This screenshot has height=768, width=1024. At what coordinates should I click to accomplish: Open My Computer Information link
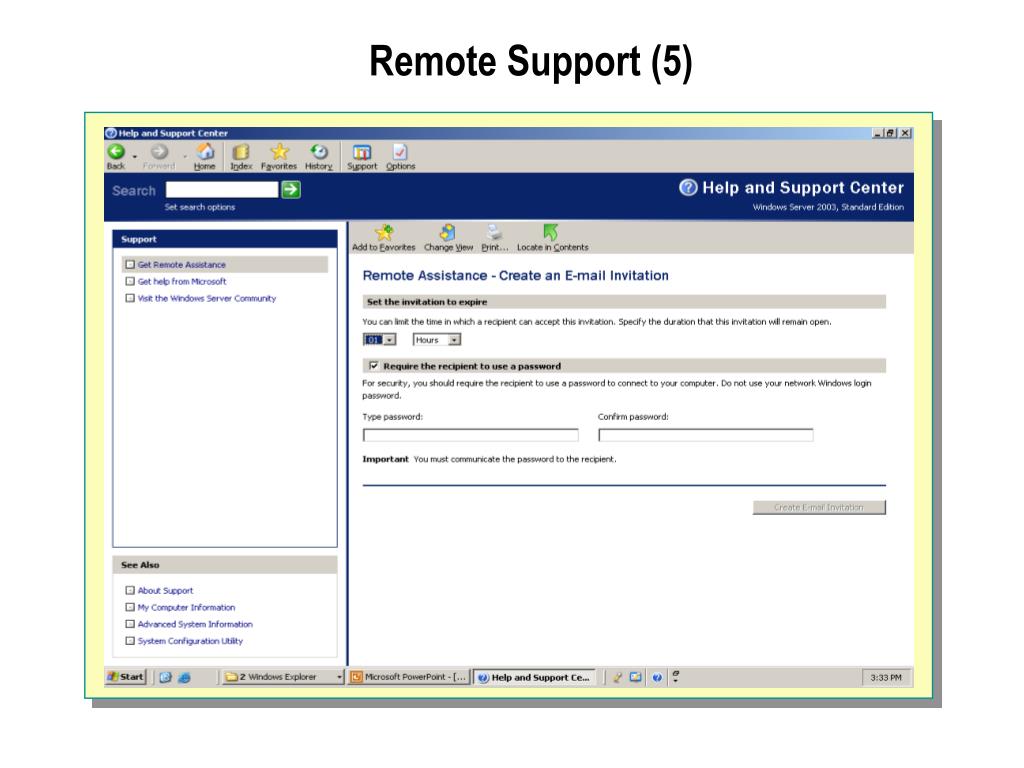click(x=186, y=607)
